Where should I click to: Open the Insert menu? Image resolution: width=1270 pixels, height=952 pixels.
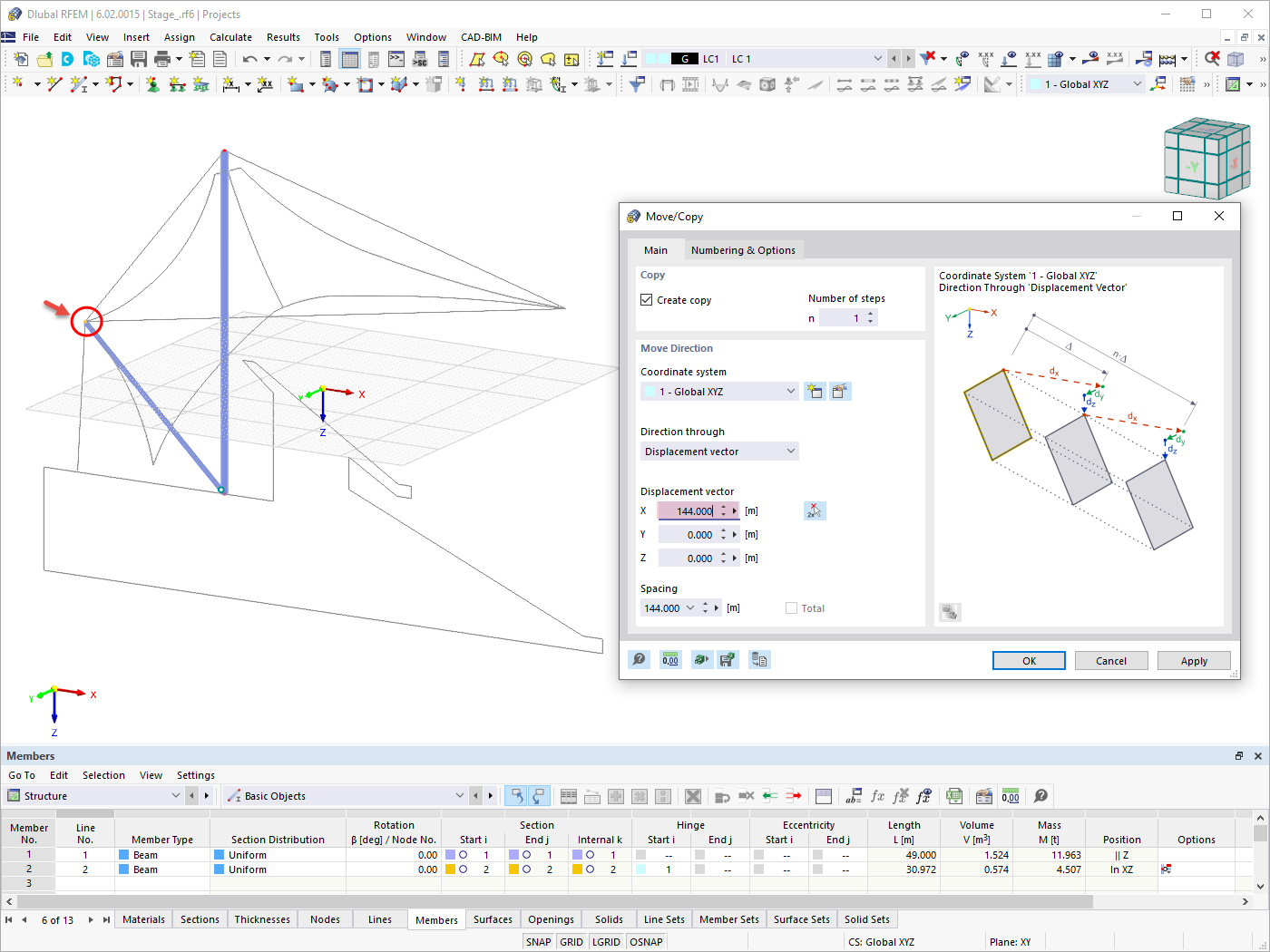(x=136, y=37)
